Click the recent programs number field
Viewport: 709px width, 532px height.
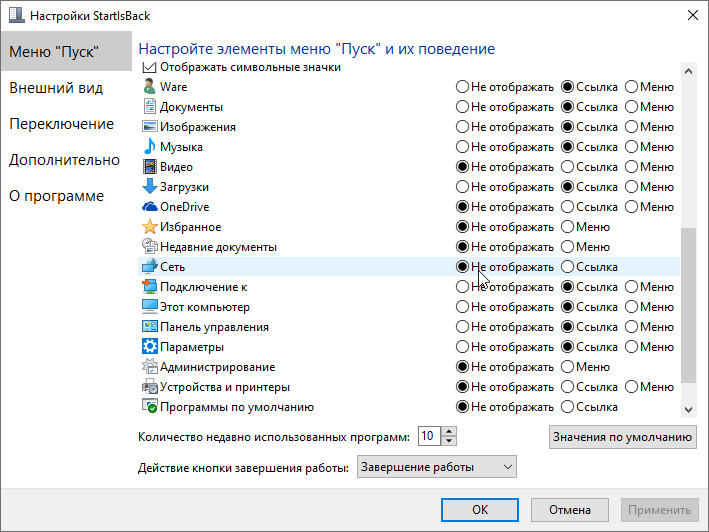pyautogui.click(x=428, y=436)
